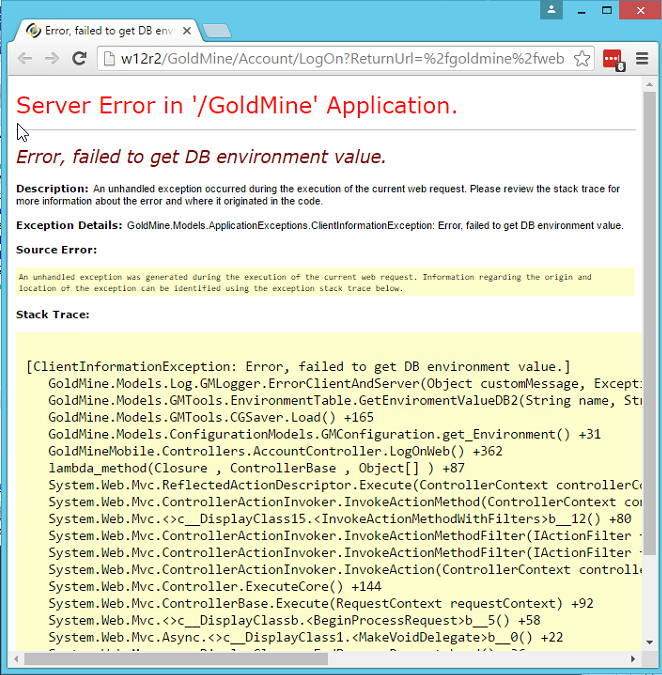This screenshot has width=662, height=675.
Task: Click the page info icon in address bar
Action: point(110,59)
